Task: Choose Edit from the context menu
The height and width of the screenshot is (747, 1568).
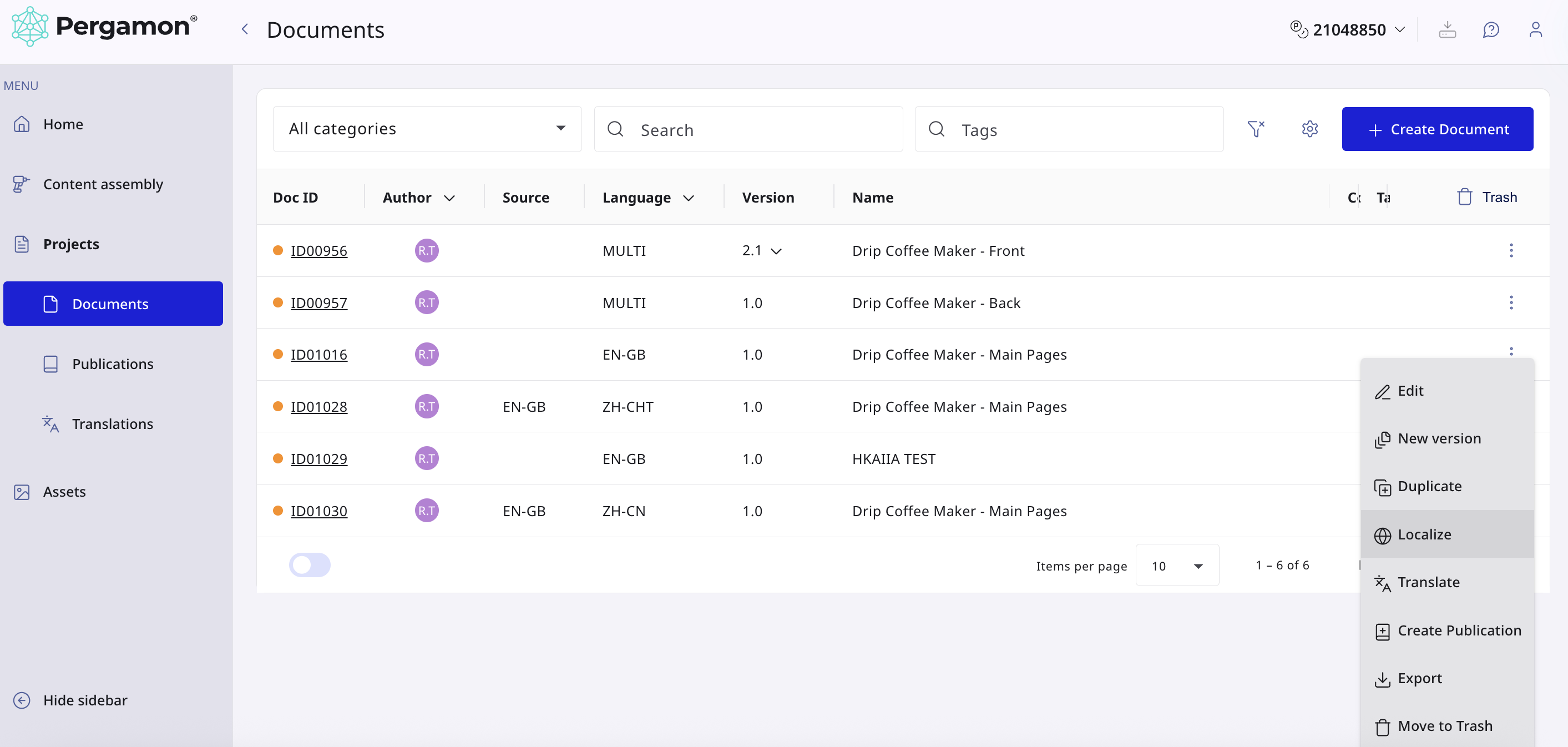Action: point(1447,390)
